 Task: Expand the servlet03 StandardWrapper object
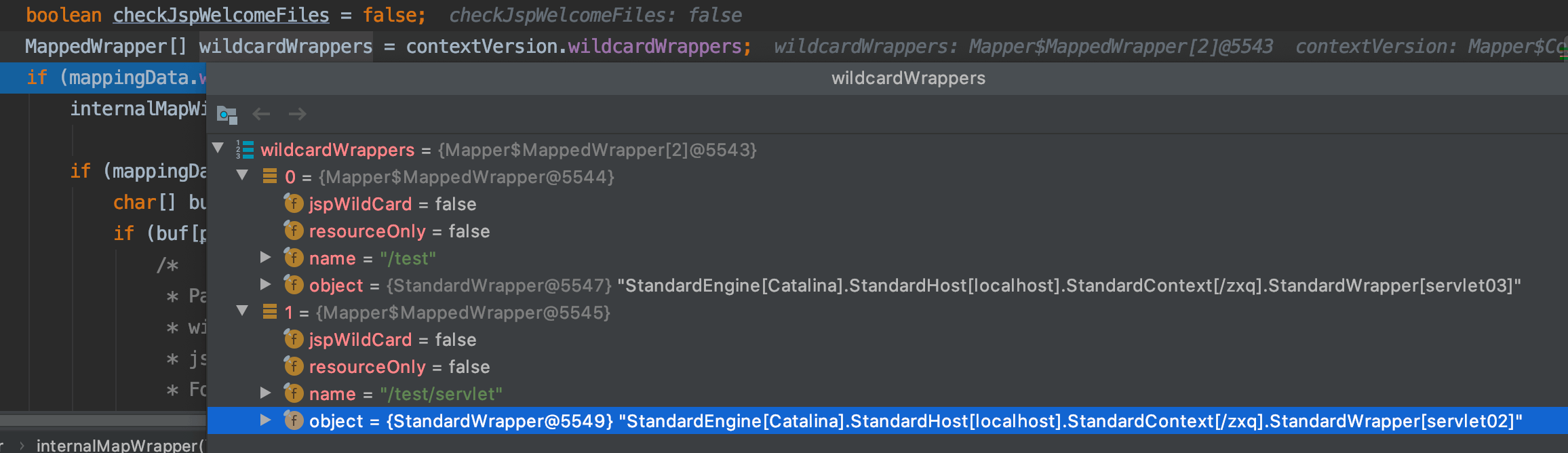pyautogui.click(x=266, y=284)
